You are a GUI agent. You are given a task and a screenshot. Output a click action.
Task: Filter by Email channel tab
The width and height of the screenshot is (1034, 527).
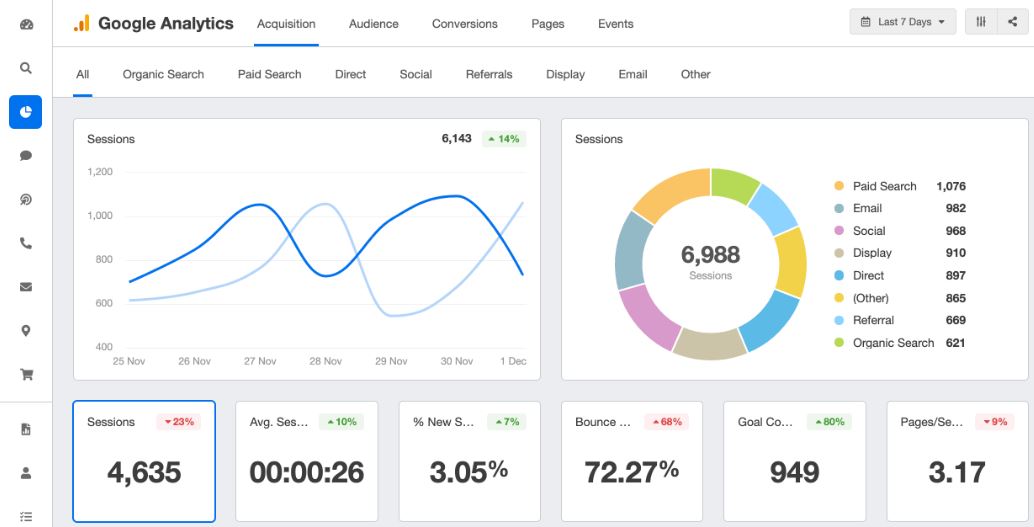point(633,75)
